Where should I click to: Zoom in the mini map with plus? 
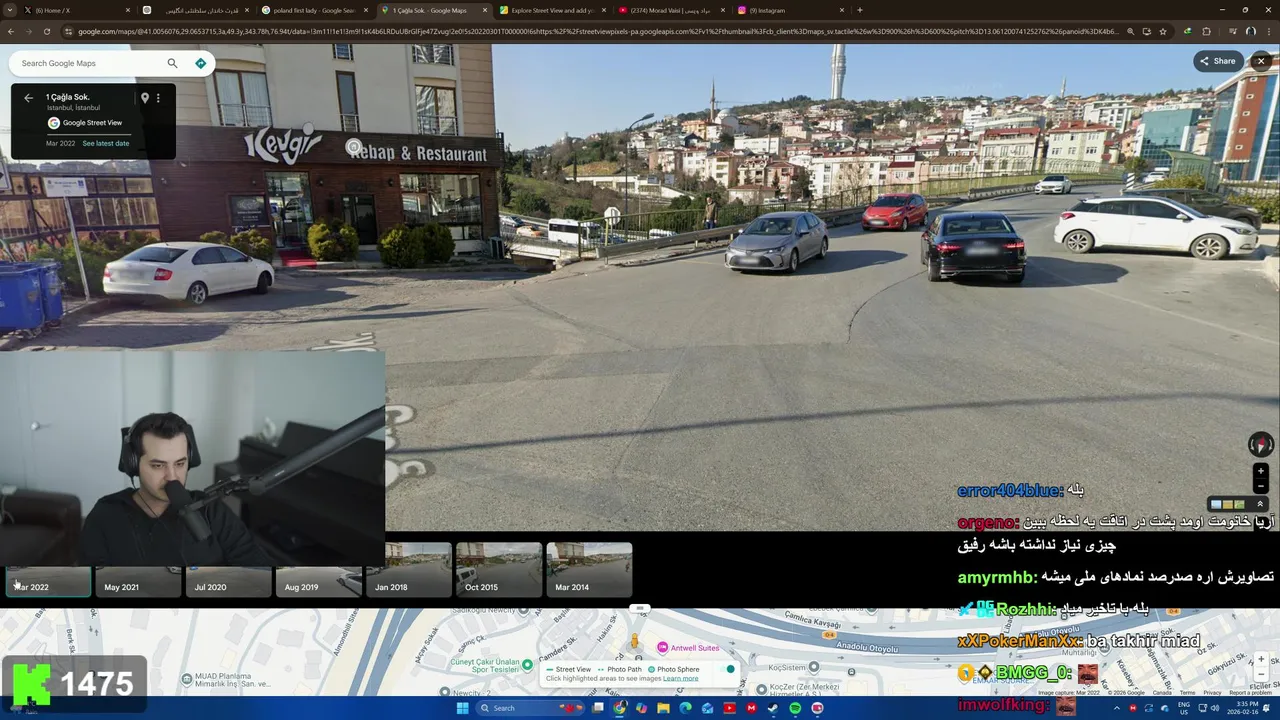click(x=1261, y=660)
